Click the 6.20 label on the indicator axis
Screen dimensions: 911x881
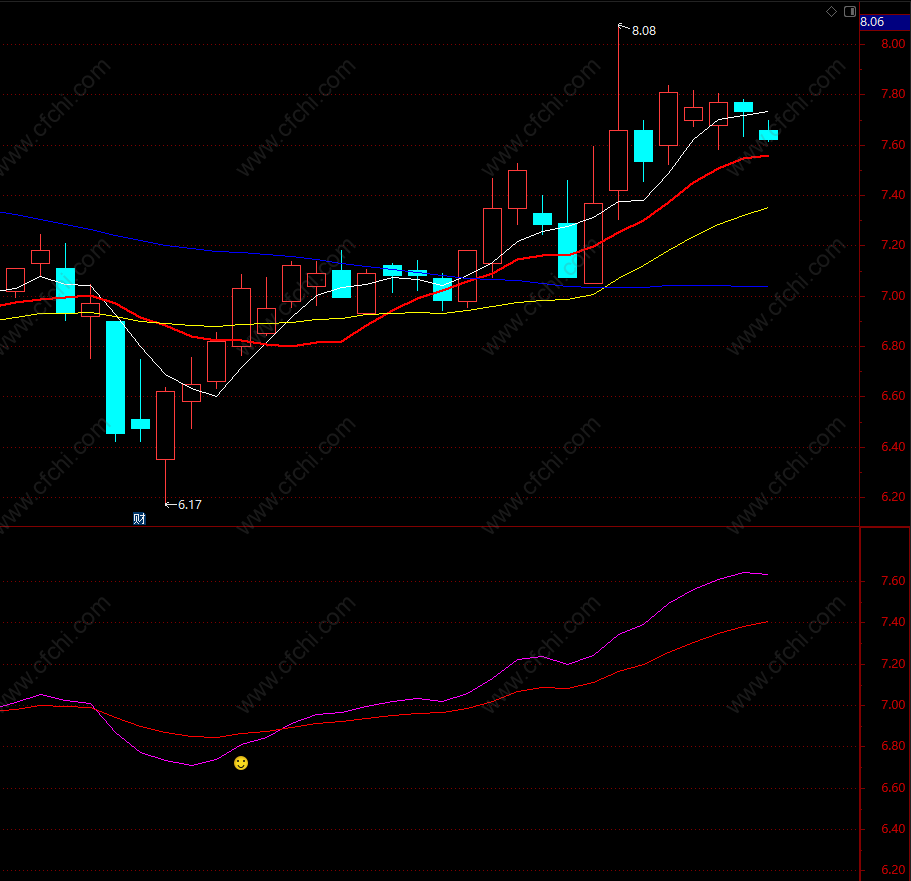893,870
